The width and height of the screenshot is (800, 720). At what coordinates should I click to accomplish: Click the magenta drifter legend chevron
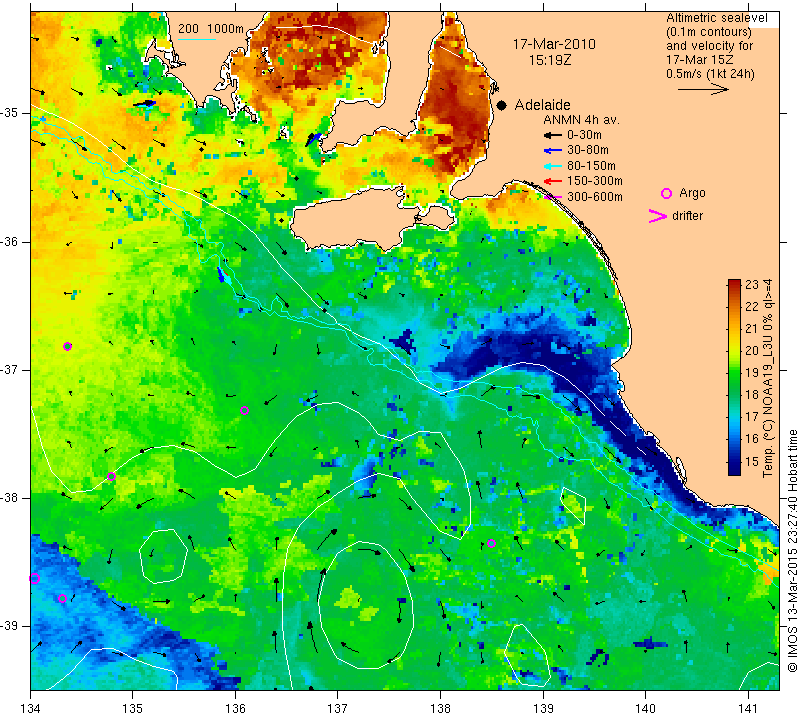click(x=658, y=216)
